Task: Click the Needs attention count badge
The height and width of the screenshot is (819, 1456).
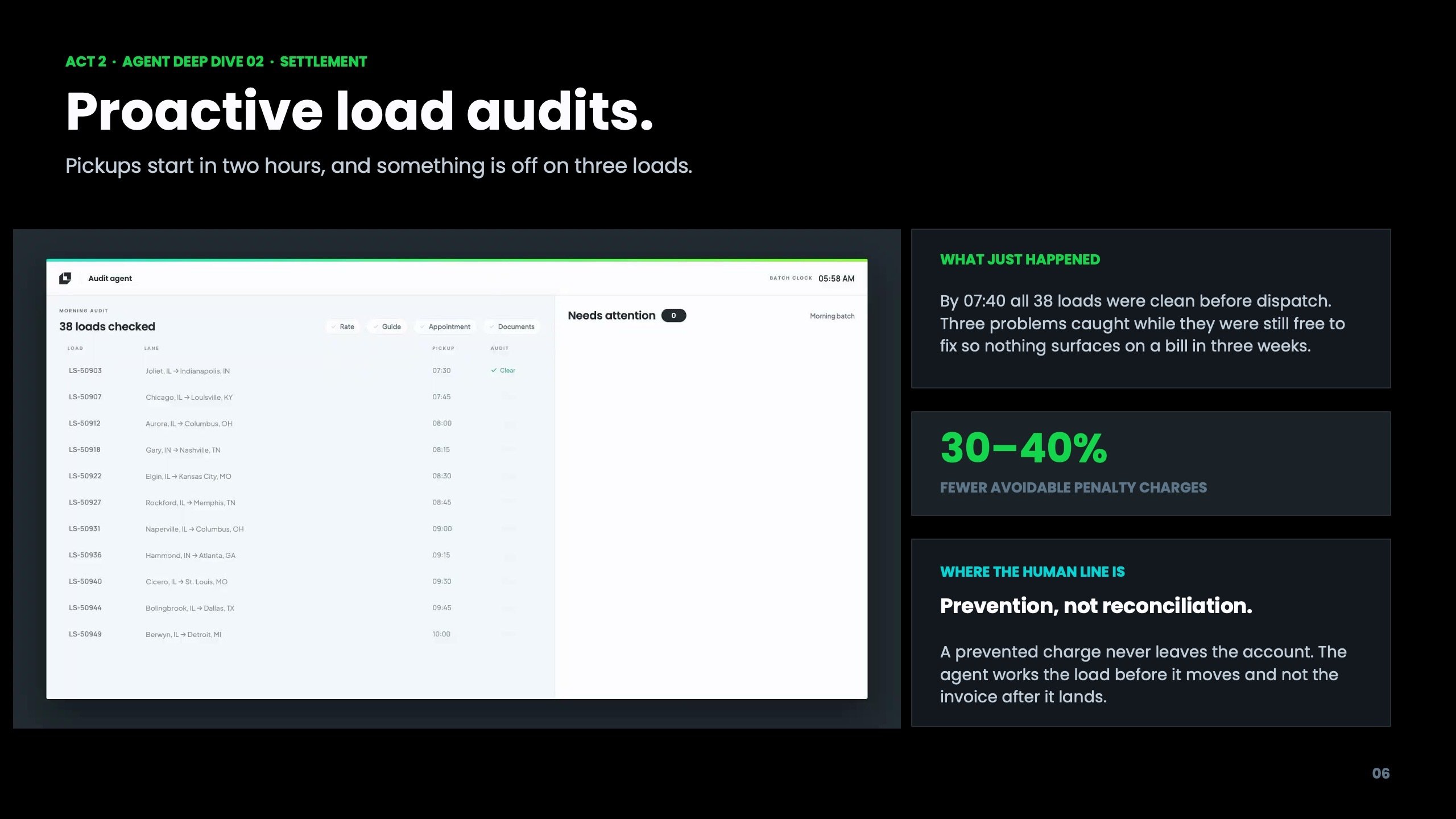Action: [x=673, y=316]
